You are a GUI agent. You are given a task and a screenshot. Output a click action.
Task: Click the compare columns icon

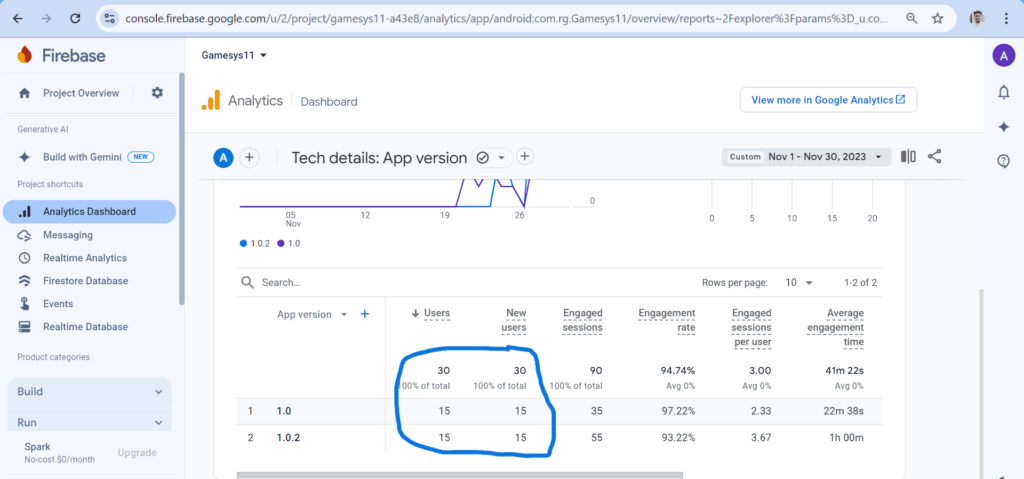point(908,157)
